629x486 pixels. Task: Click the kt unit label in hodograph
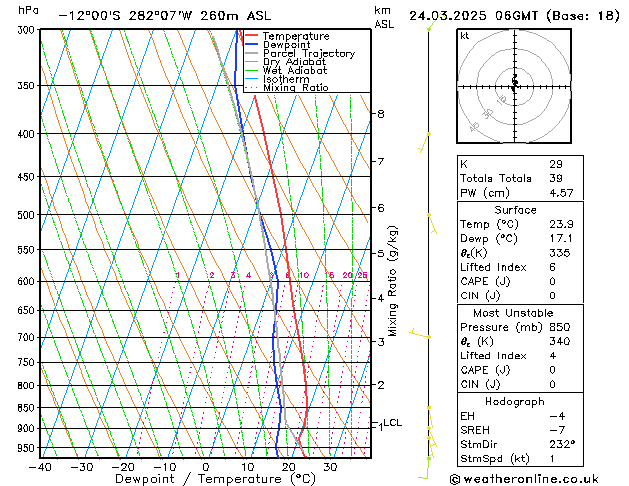tap(465, 36)
